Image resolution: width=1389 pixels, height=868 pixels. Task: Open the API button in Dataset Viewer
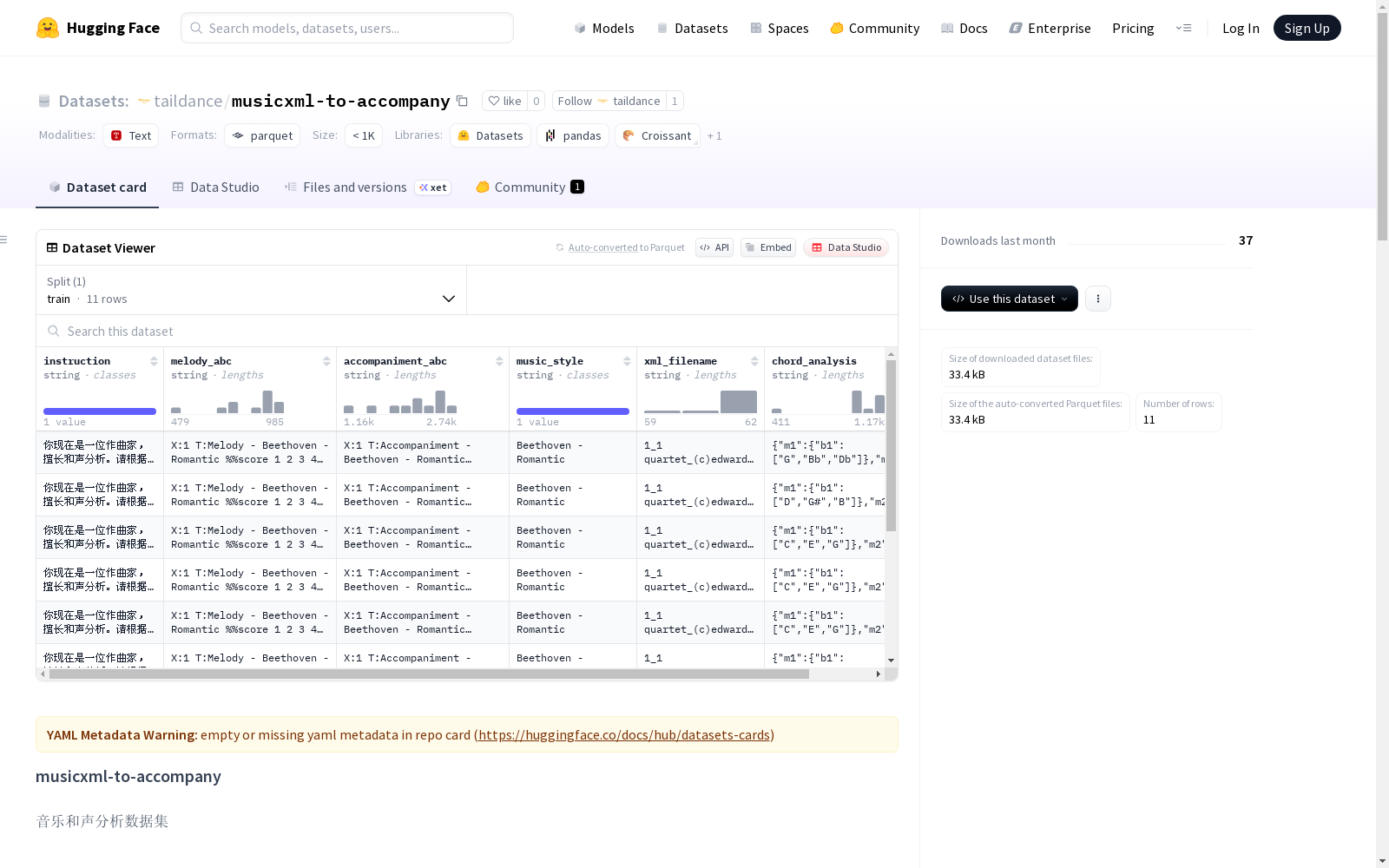pos(714,247)
